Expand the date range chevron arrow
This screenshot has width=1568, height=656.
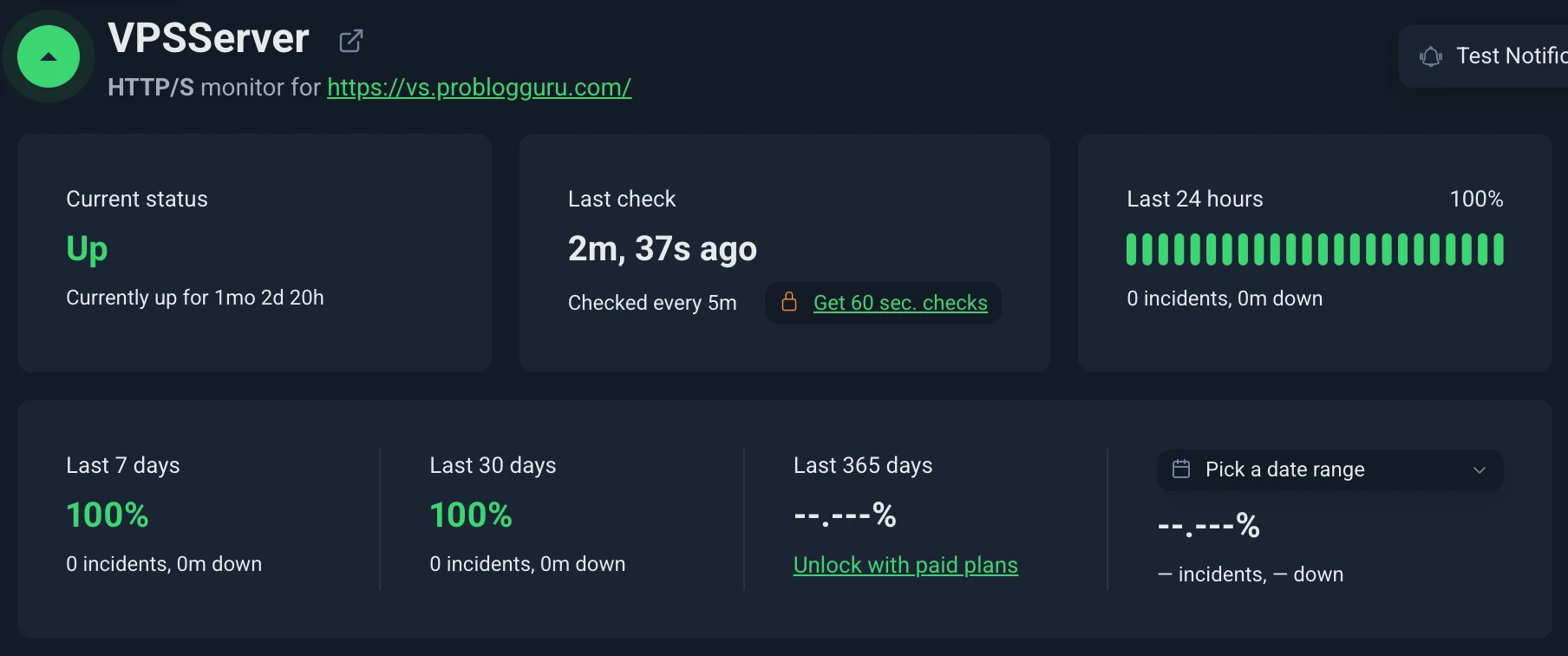(x=1480, y=469)
